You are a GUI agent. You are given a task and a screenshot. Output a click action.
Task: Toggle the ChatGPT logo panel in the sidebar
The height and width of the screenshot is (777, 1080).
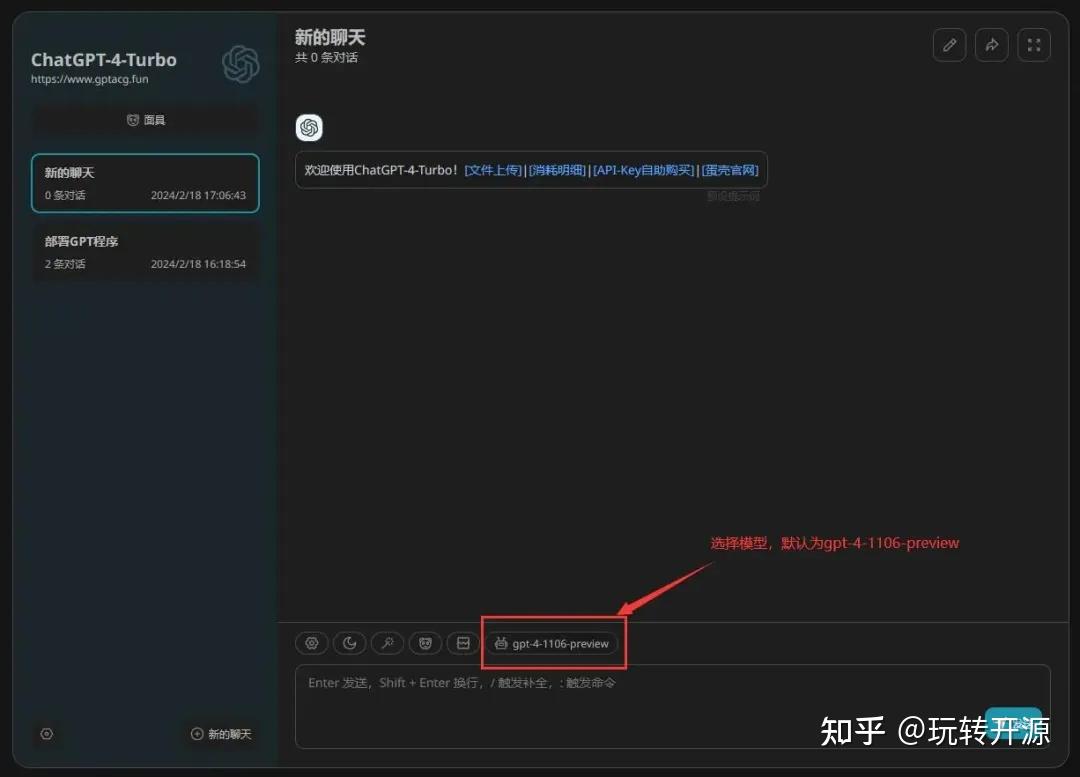coord(240,62)
